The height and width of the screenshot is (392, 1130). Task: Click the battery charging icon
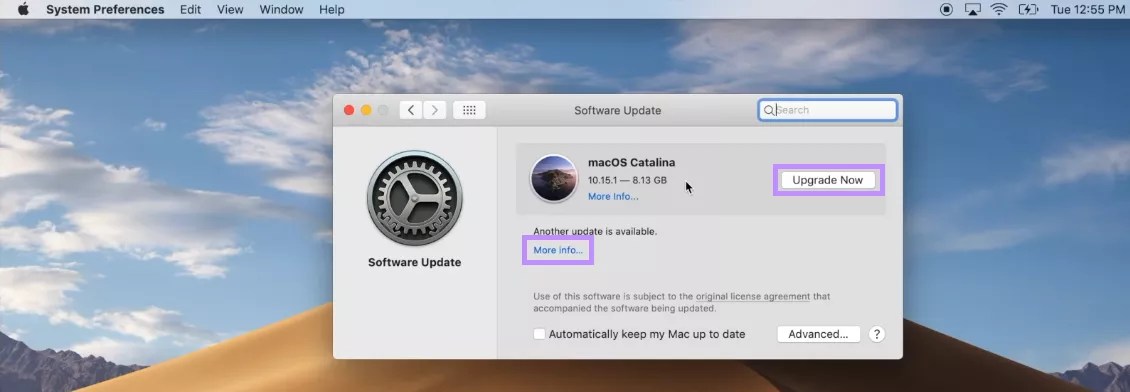[x=1027, y=9]
